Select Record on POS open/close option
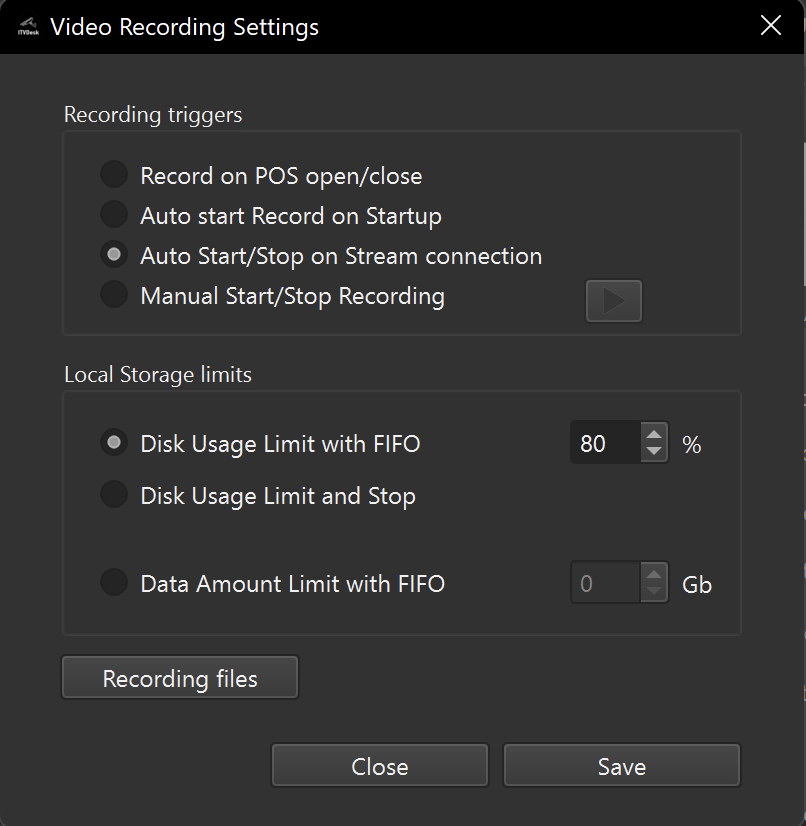 pyautogui.click(x=115, y=176)
